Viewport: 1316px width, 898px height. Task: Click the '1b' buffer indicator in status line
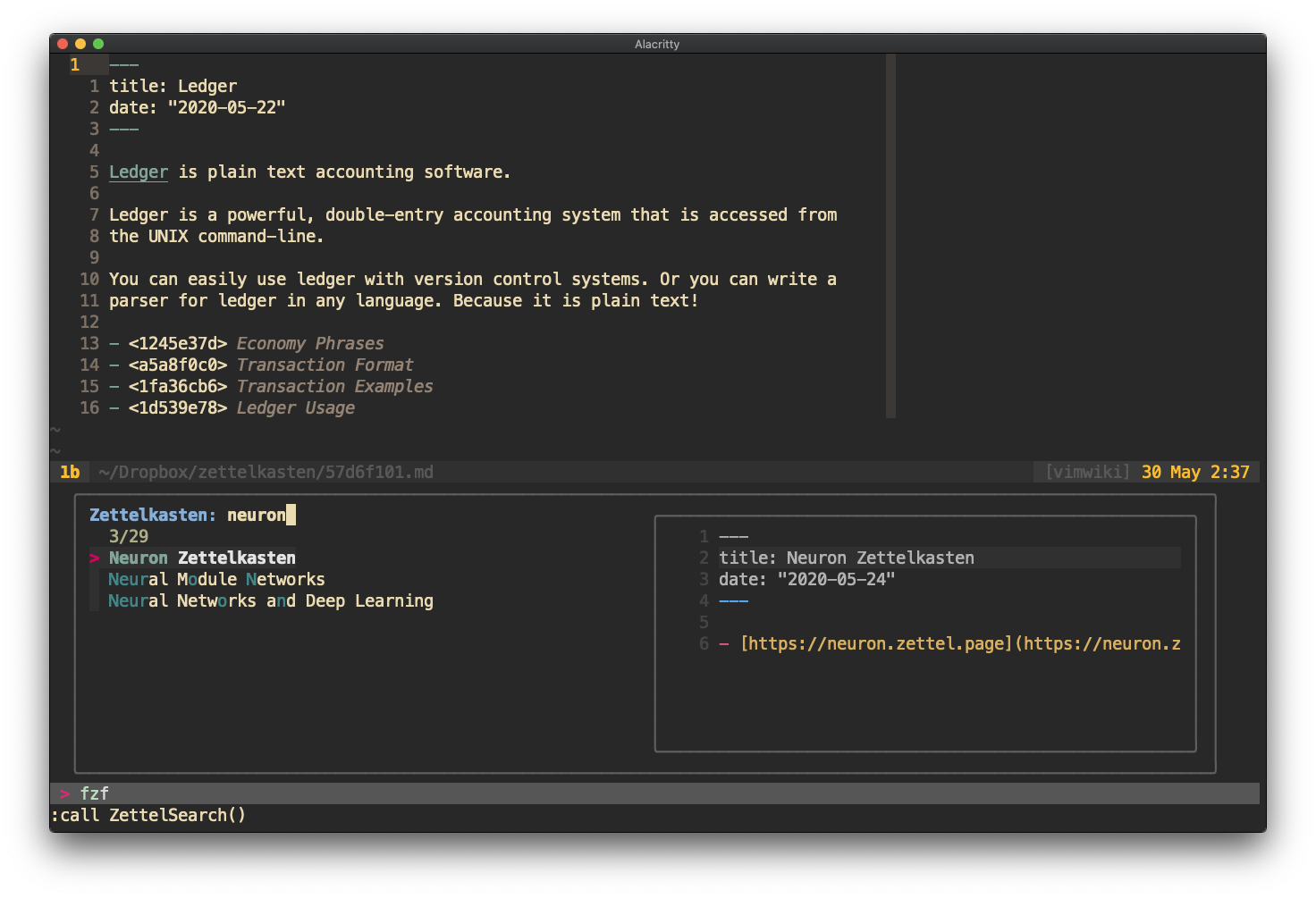[70, 472]
